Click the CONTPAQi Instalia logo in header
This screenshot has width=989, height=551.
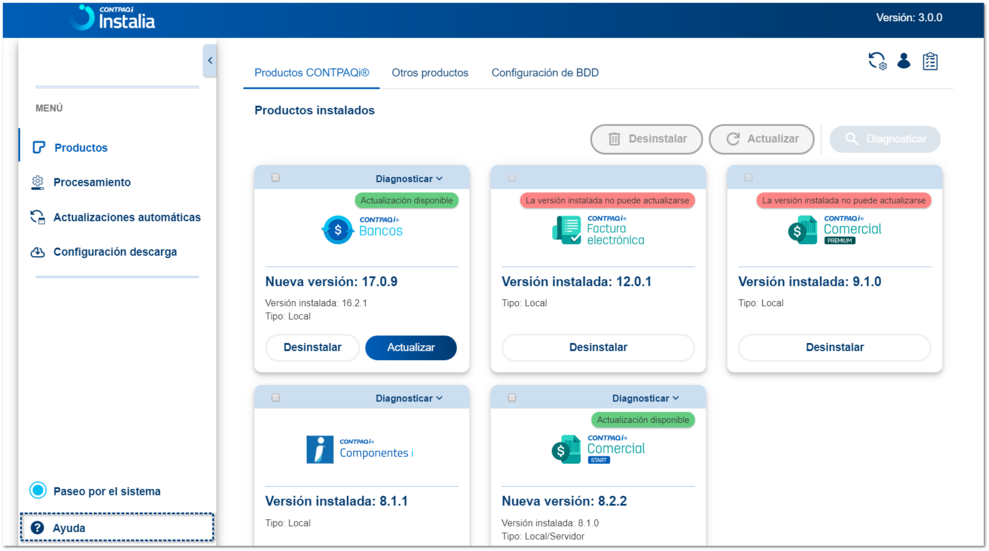(114, 17)
